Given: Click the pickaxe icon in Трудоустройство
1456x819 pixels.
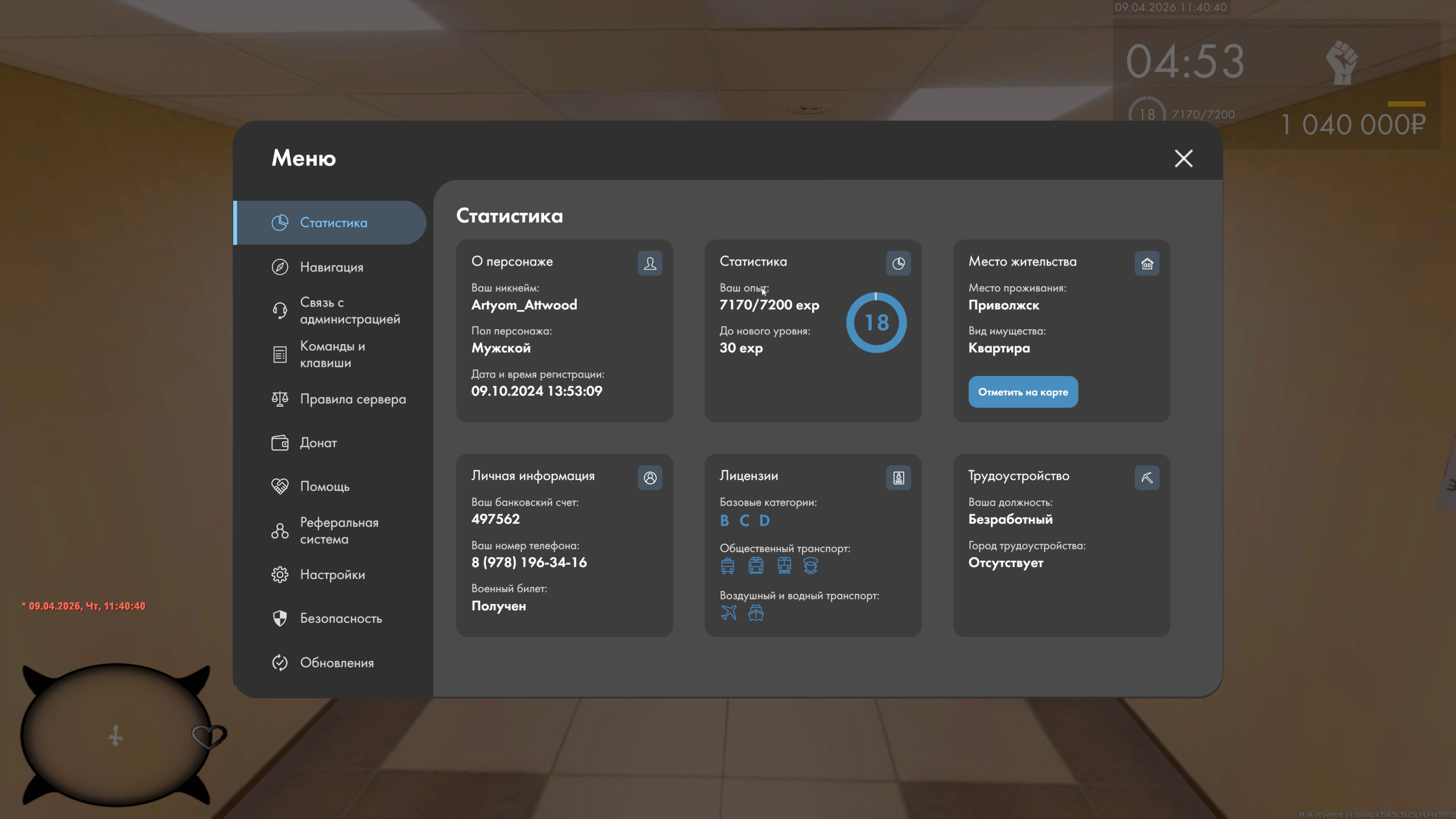Looking at the screenshot, I should pyautogui.click(x=1147, y=478).
